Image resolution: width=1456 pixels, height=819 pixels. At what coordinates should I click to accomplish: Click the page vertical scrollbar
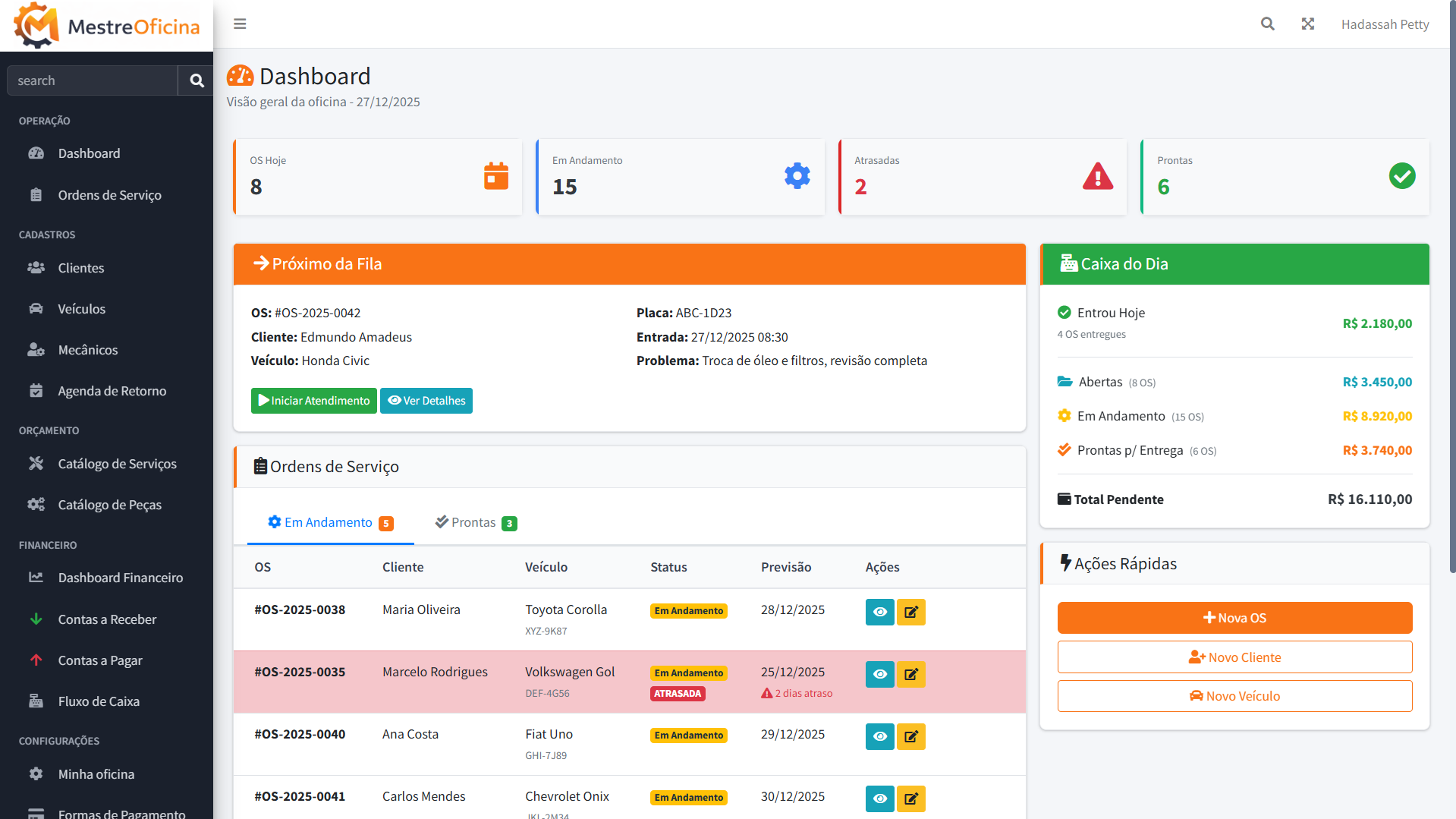[1451, 304]
